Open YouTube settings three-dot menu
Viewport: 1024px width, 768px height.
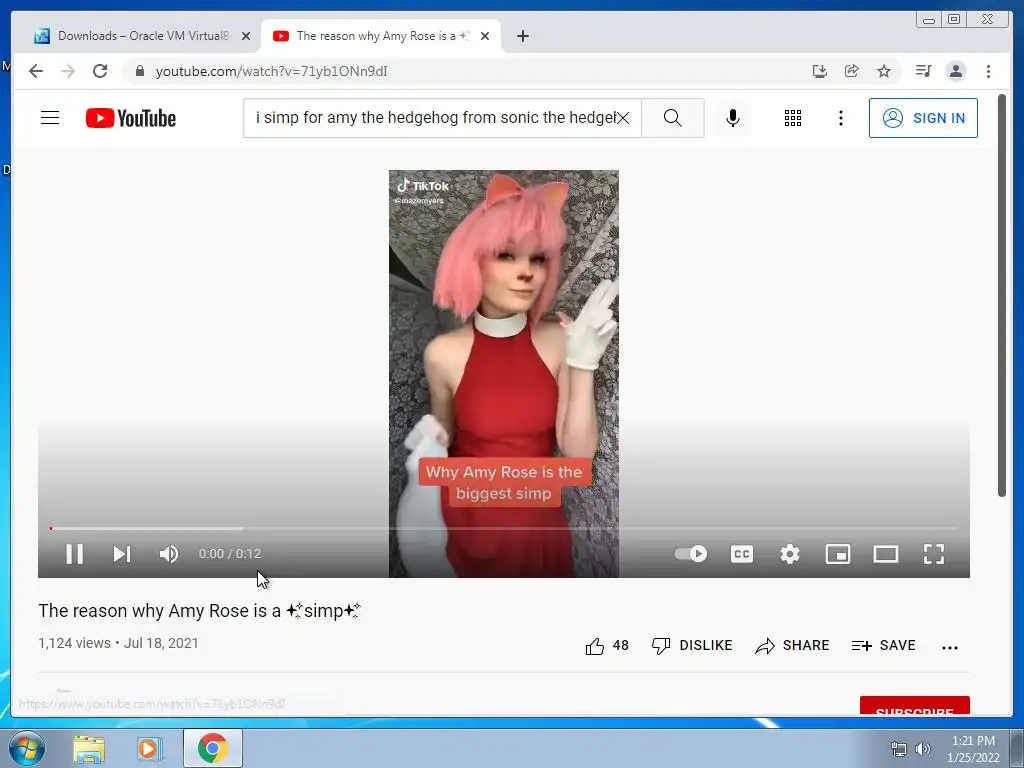click(x=841, y=118)
